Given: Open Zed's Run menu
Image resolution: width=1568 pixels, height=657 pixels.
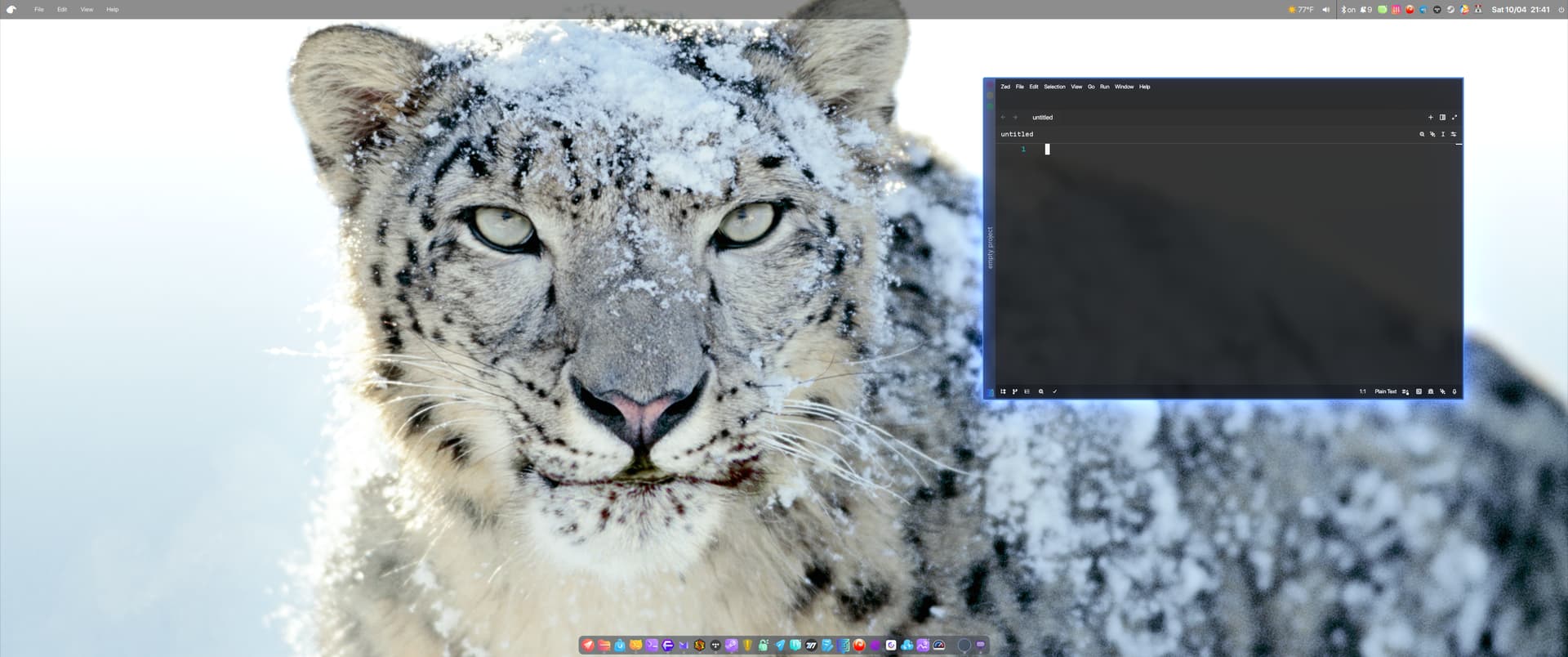Looking at the screenshot, I should pos(1104,87).
